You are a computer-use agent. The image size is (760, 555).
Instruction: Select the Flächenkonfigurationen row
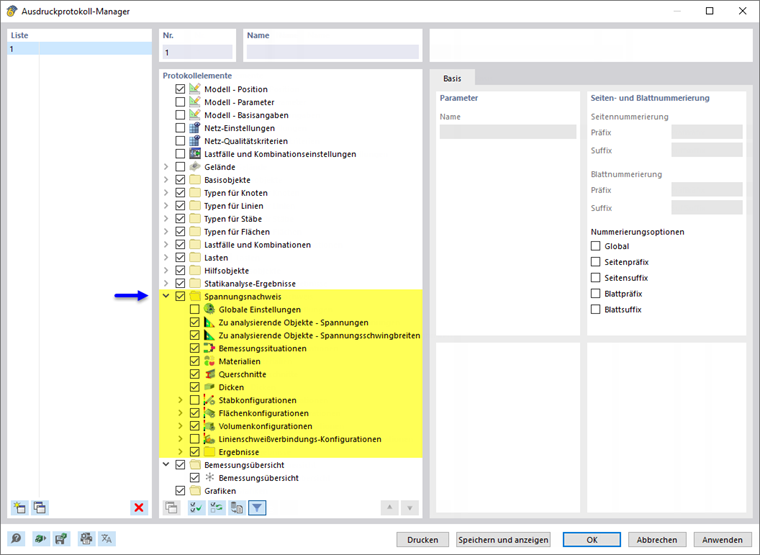[291, 413]
